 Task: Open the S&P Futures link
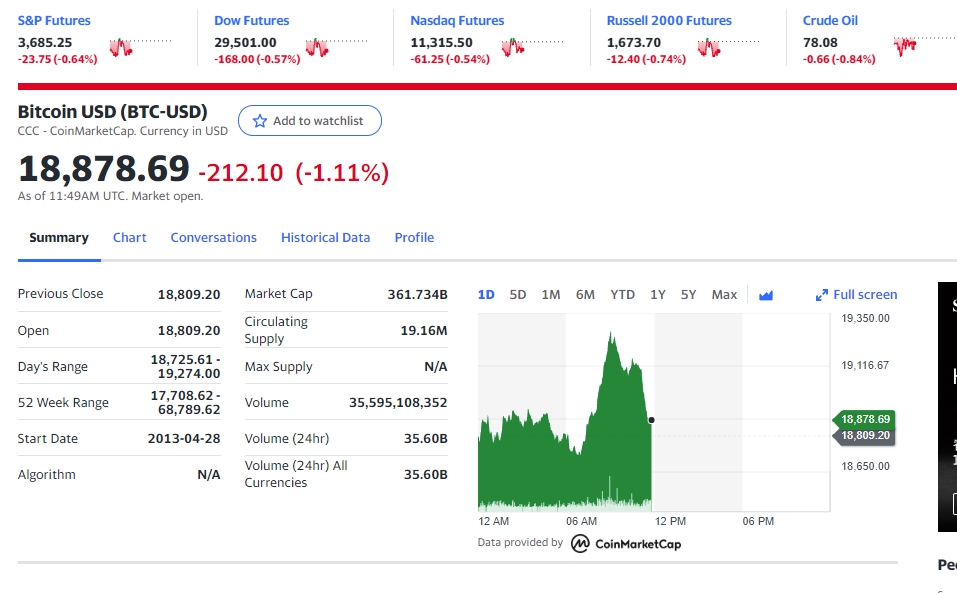point(54,20)
